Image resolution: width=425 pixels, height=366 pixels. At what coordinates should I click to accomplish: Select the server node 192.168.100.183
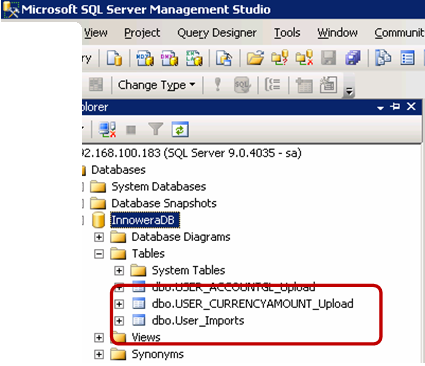(192, 153)
